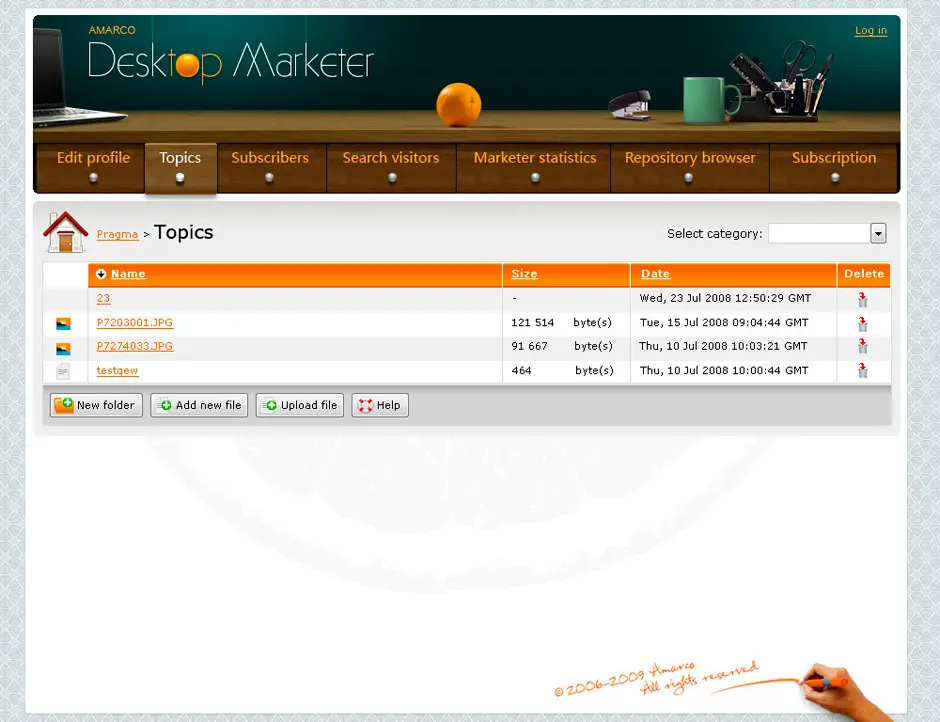This screenshot has height=722, width=940.
Task: Click the Upload file button
Action: pyautogui.click(x=300, y=405)
